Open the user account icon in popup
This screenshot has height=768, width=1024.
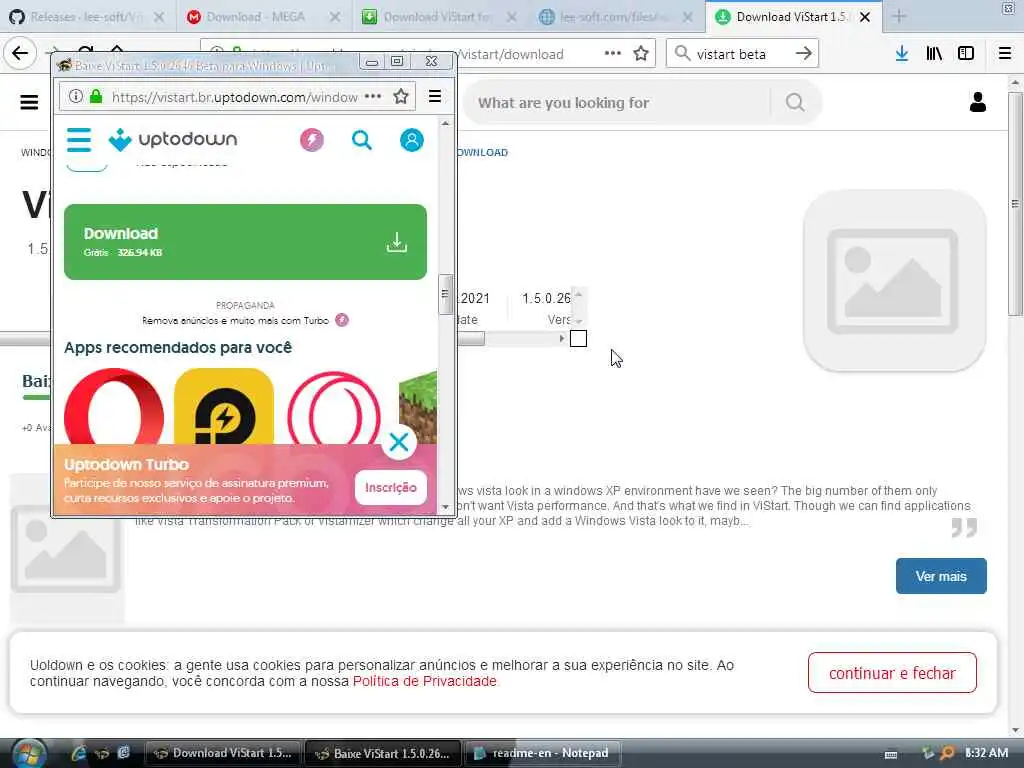(411, 140)
